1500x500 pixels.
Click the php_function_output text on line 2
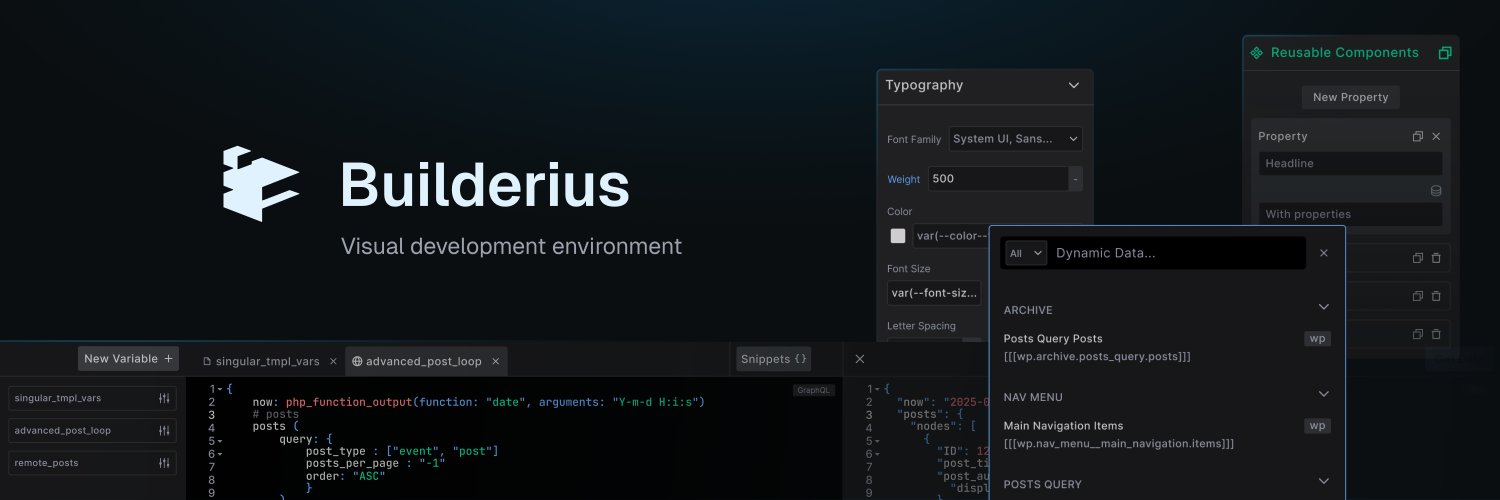click(349, 402)
